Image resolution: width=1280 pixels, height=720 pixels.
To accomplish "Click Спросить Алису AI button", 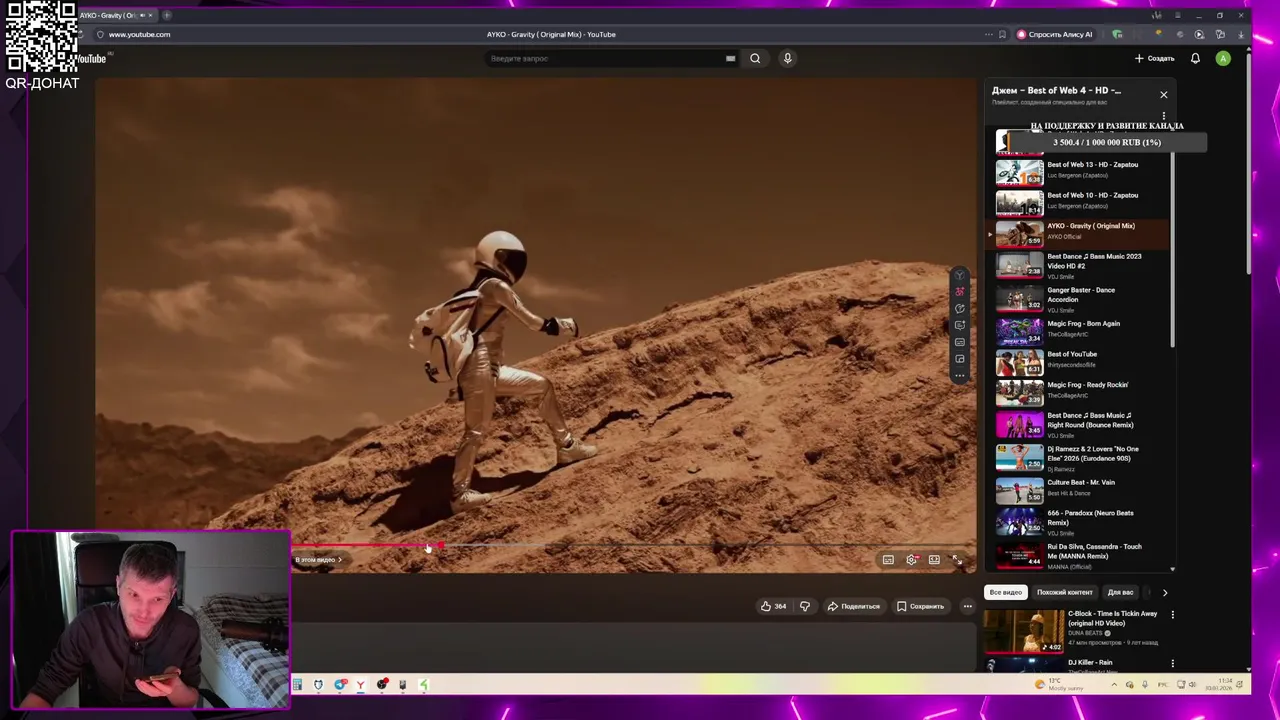I will (1054, 34).
